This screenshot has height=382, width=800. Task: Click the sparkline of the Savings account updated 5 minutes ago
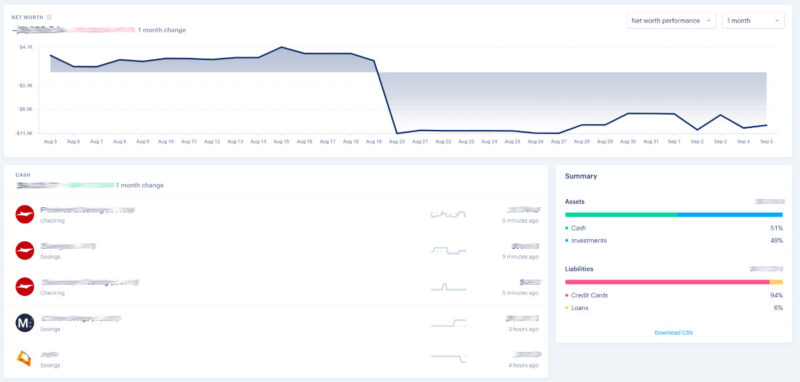(x=448, y=250)
